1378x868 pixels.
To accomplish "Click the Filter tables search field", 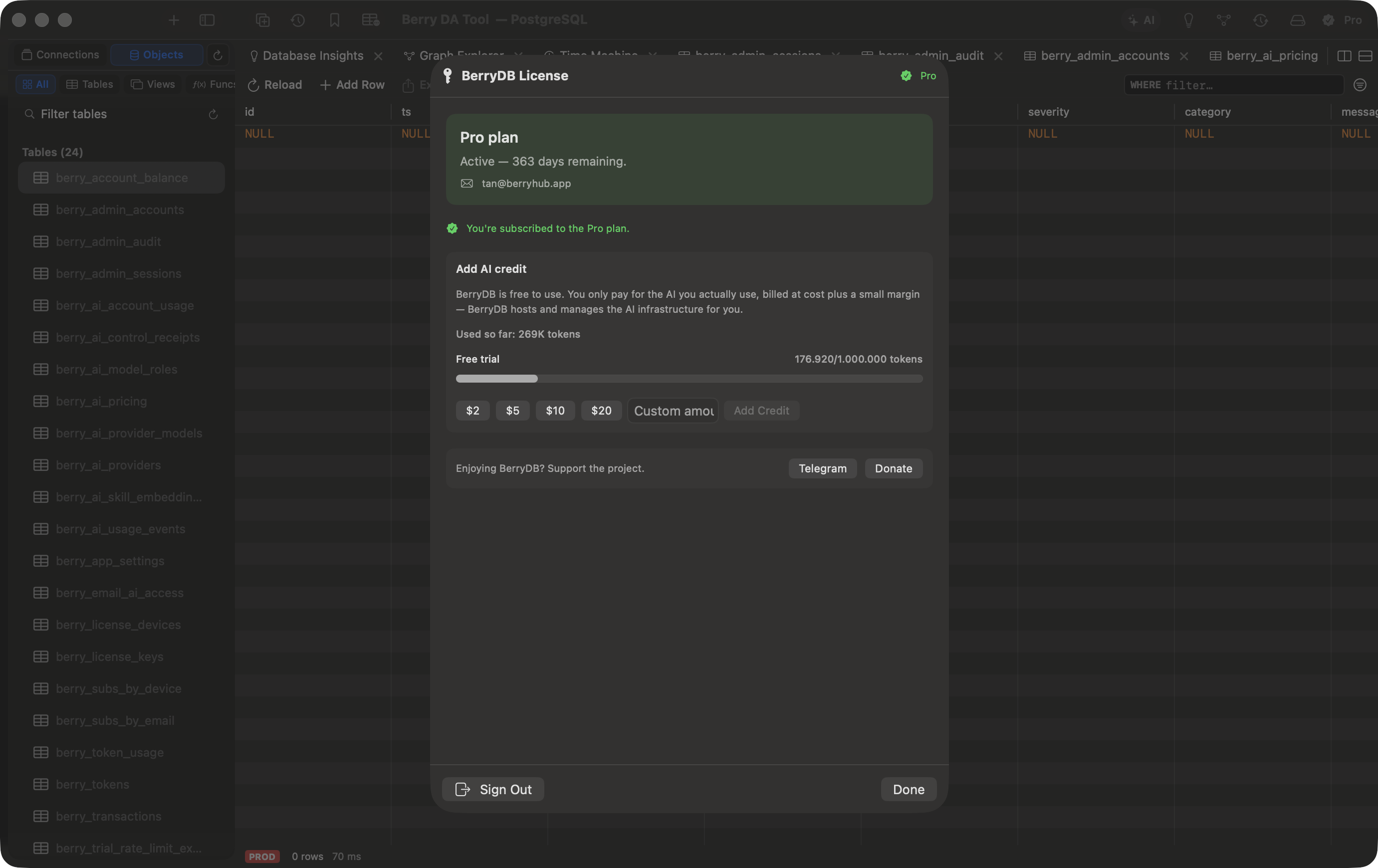I will (x=114, y=114).
